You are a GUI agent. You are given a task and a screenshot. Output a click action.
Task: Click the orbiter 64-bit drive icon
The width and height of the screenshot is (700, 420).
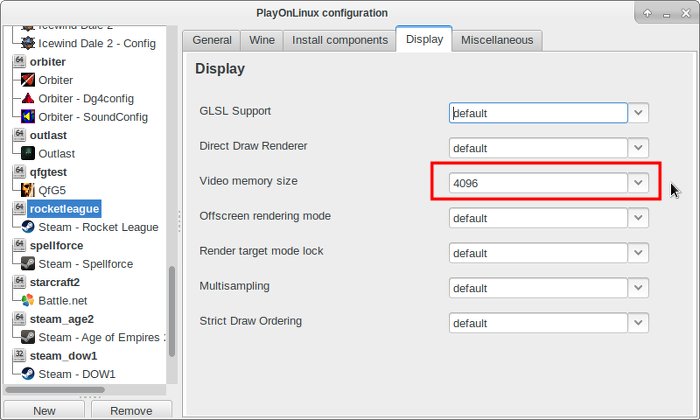click(19, 61)
